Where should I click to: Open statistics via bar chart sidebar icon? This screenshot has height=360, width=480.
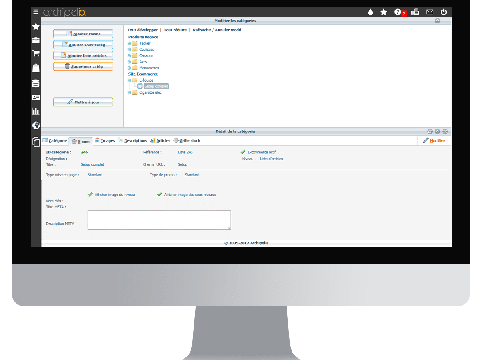coord(36,111)
